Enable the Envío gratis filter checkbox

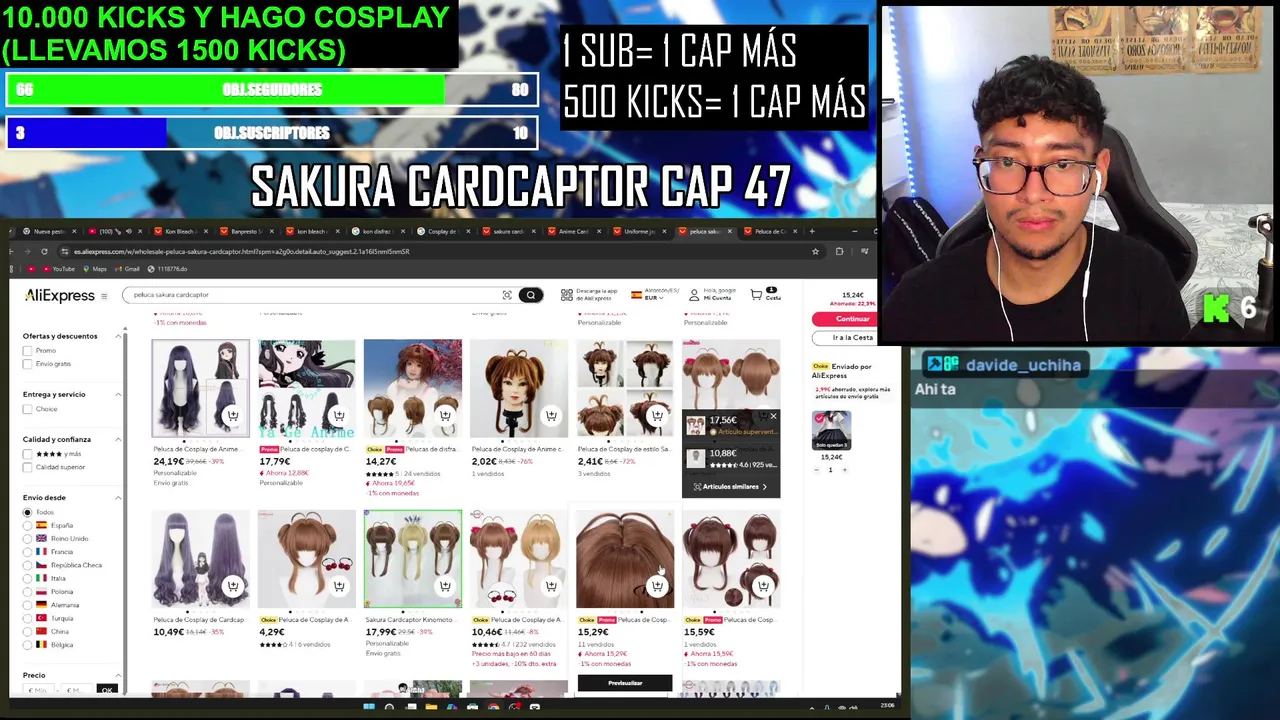(28, 364)
